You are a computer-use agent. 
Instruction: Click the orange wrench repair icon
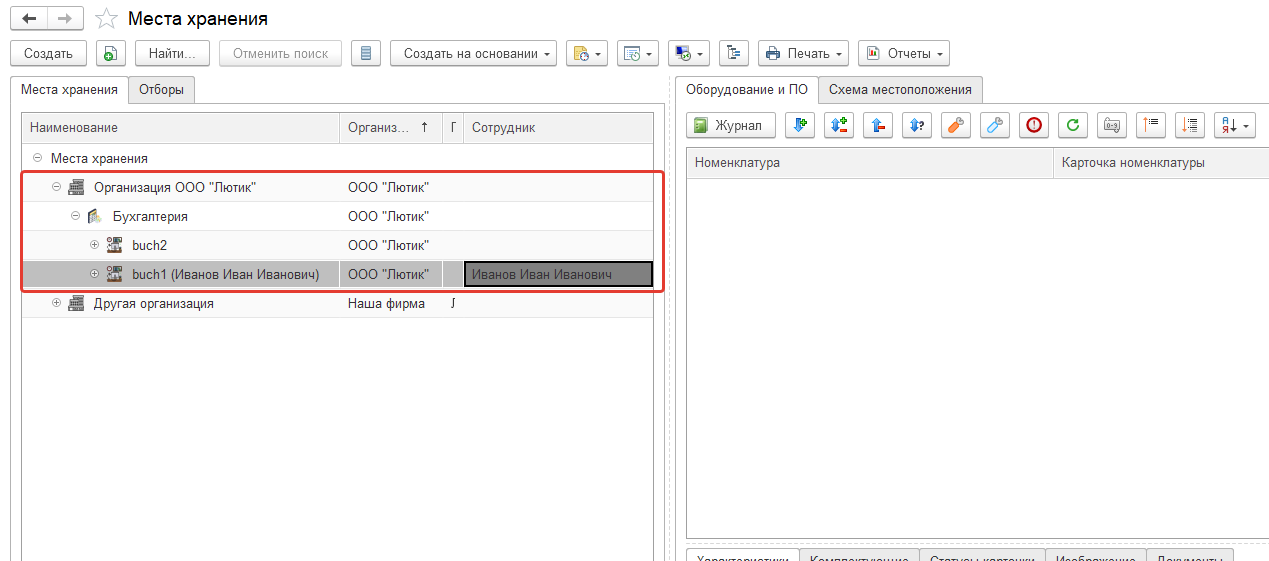pos(956,125)
